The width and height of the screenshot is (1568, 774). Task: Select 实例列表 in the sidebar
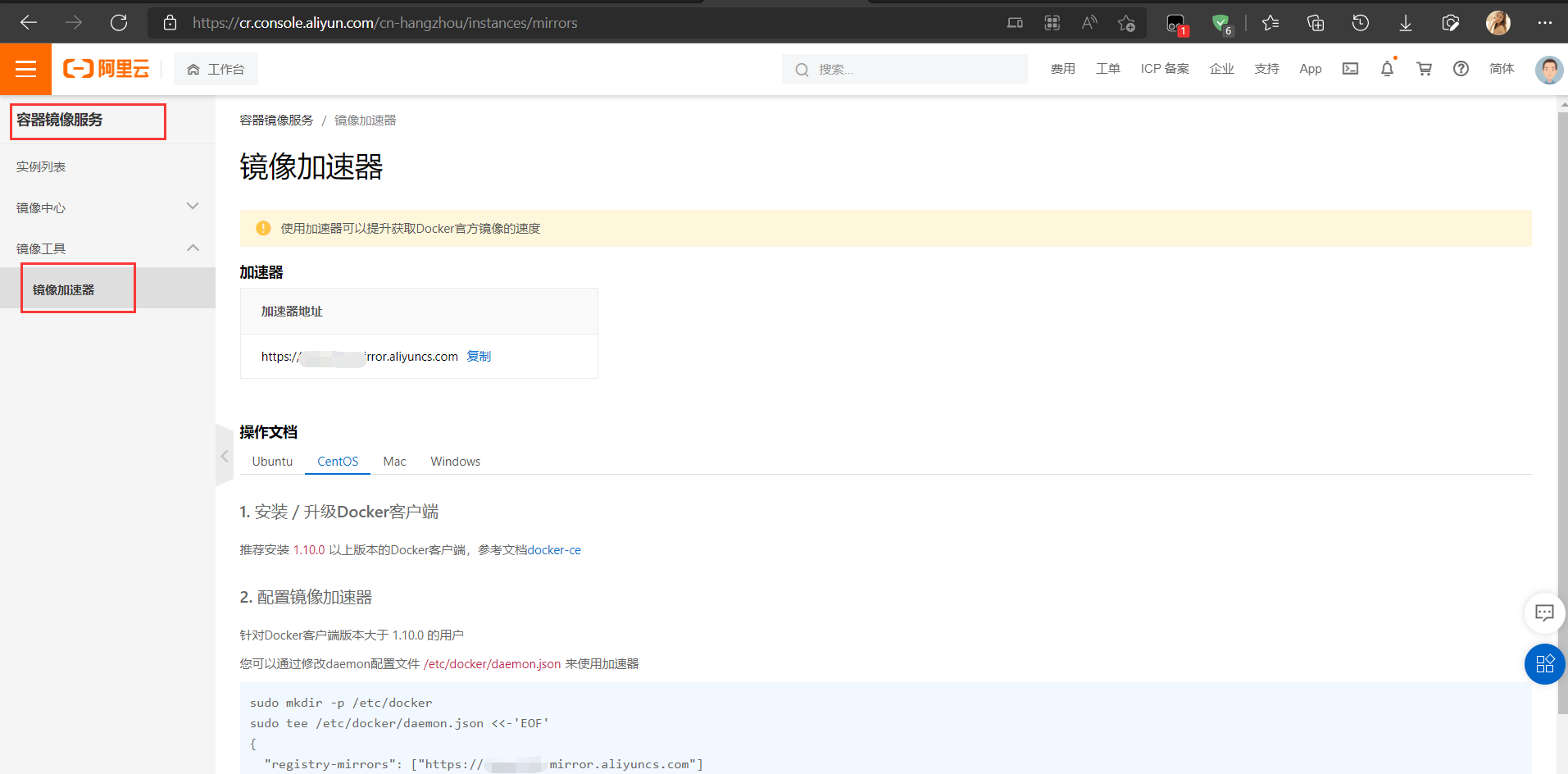(x=41, y=166)
